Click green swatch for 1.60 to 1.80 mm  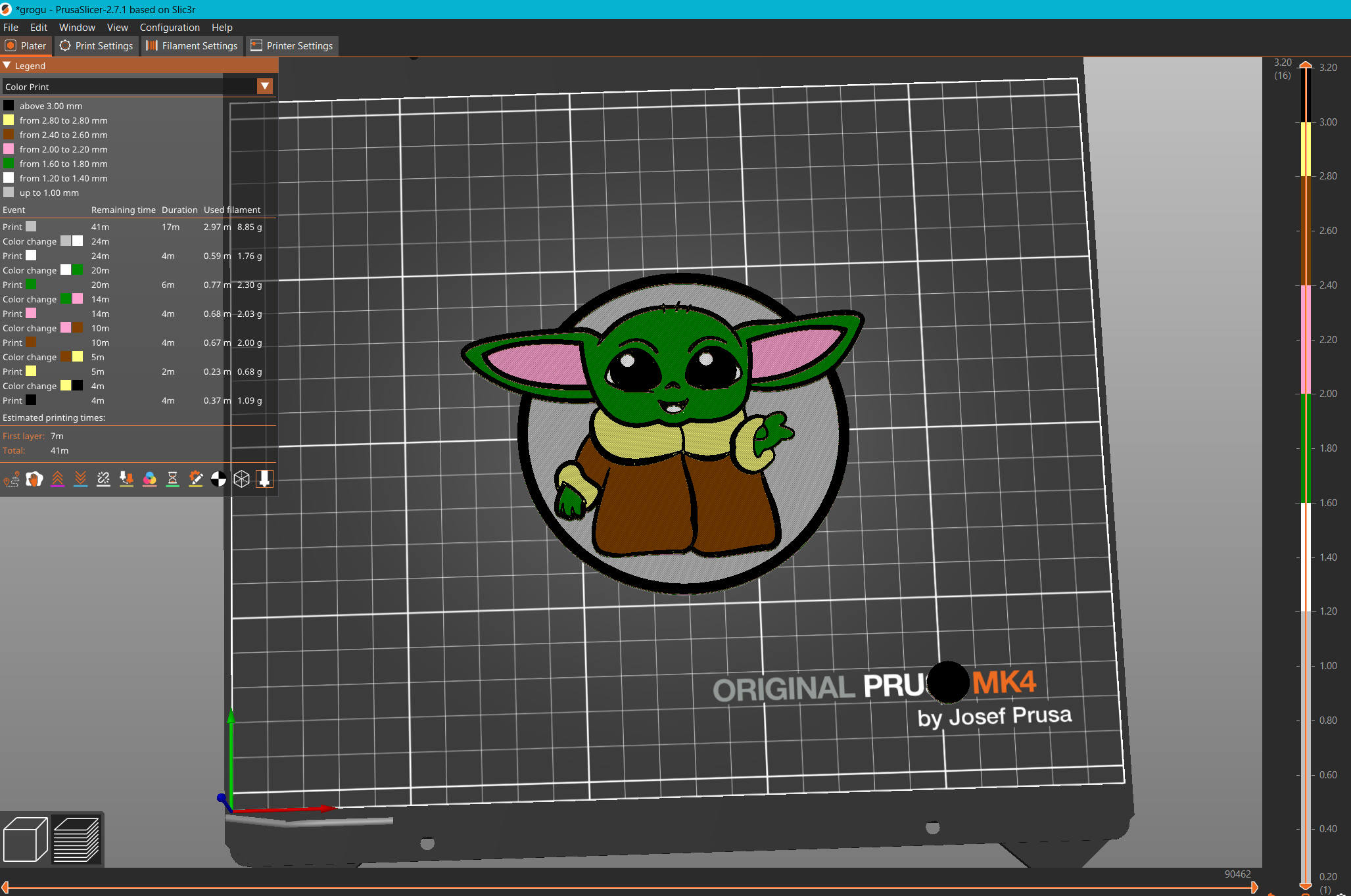(9, 163)
